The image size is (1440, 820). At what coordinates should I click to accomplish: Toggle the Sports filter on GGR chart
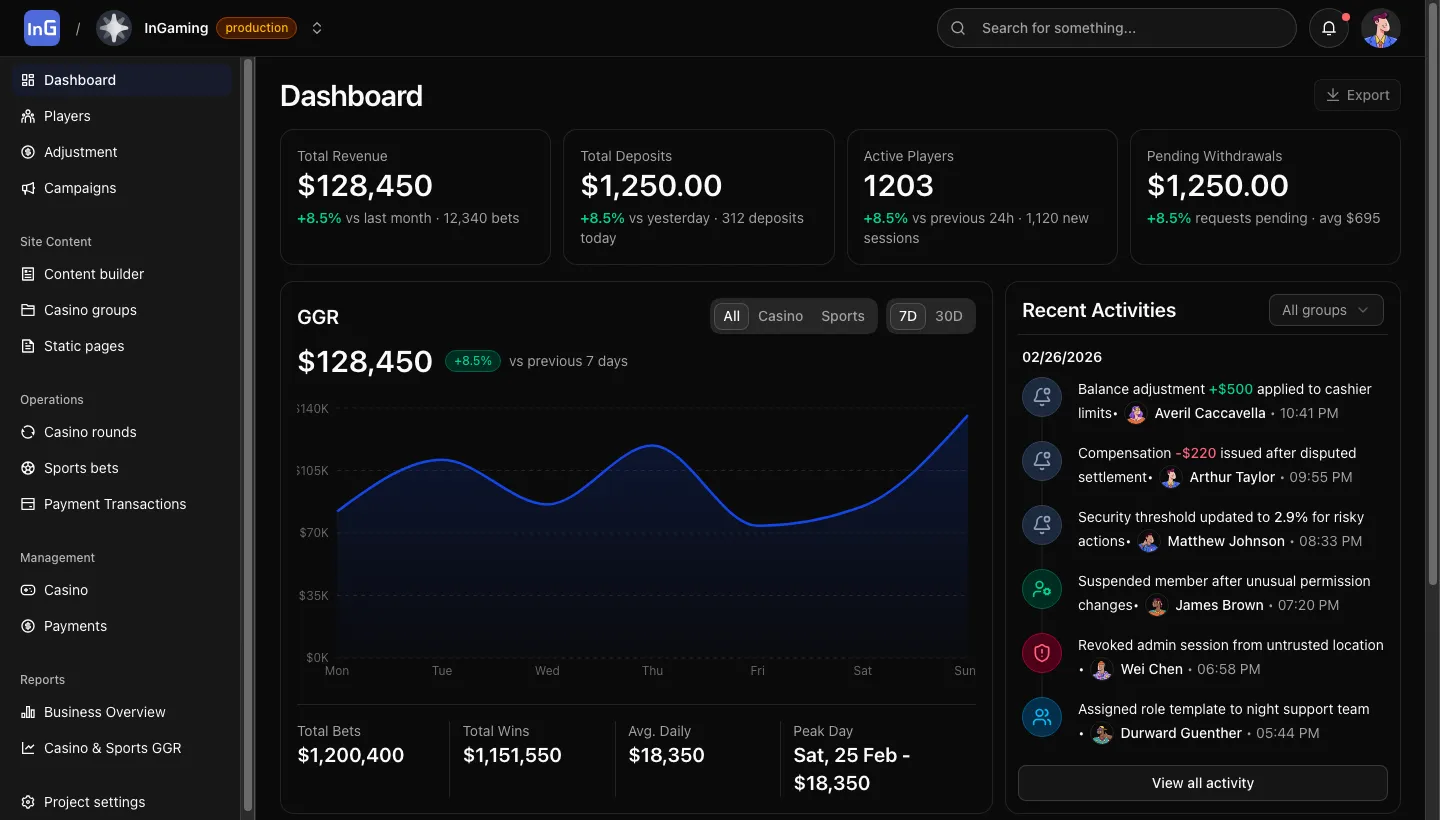tap(842, 316)
